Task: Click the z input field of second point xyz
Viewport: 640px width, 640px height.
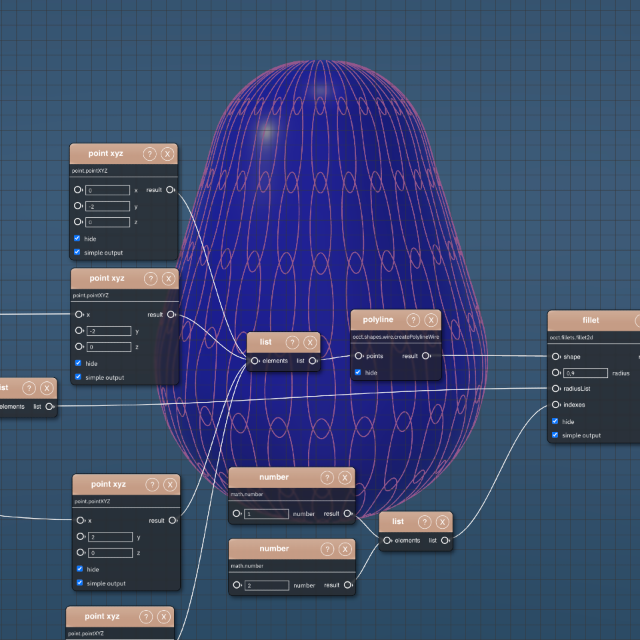Action: pos(109,347)
